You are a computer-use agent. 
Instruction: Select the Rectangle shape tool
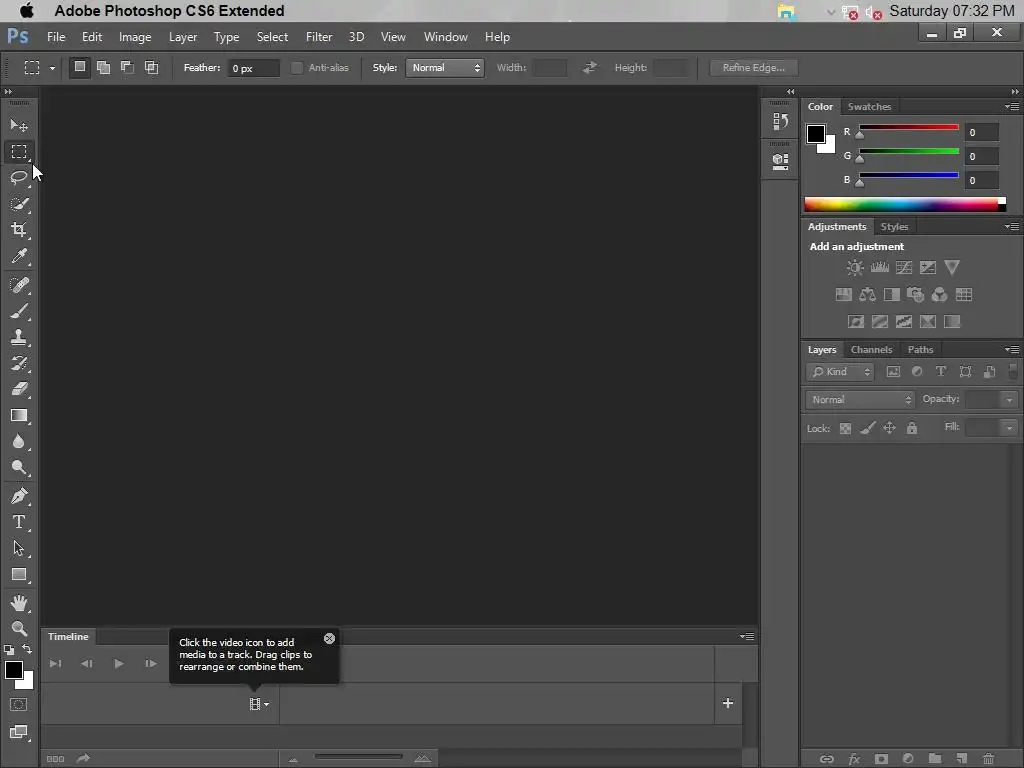[19, 575]
